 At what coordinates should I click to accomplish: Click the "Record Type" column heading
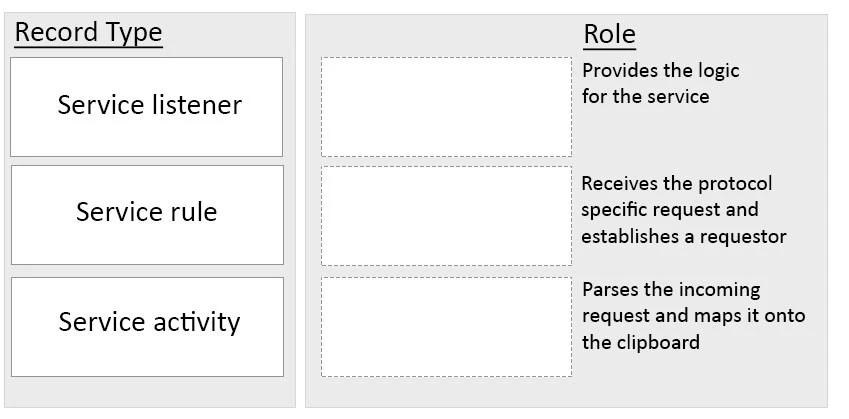pos(88,32)
